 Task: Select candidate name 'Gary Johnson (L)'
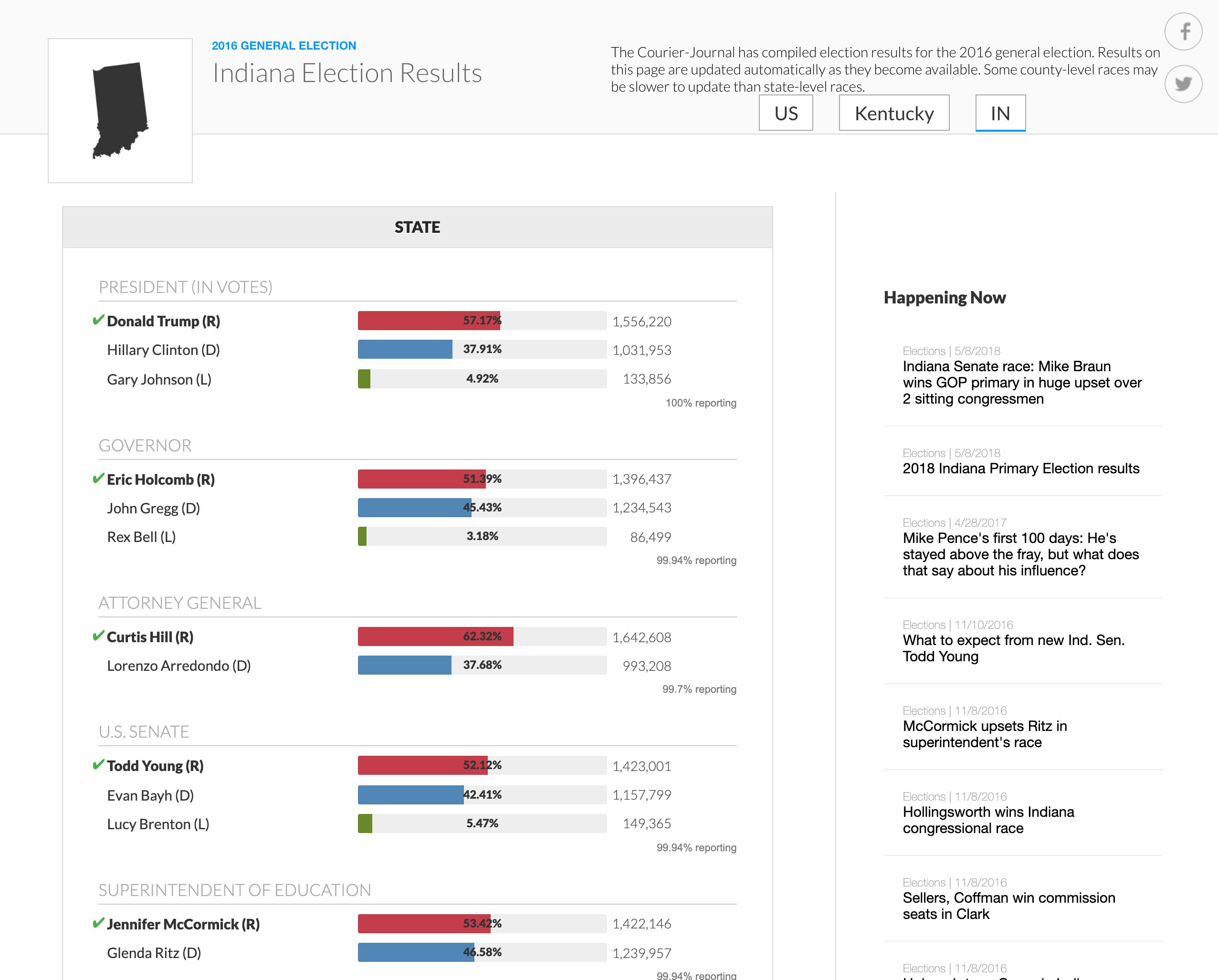coord(159,380)
